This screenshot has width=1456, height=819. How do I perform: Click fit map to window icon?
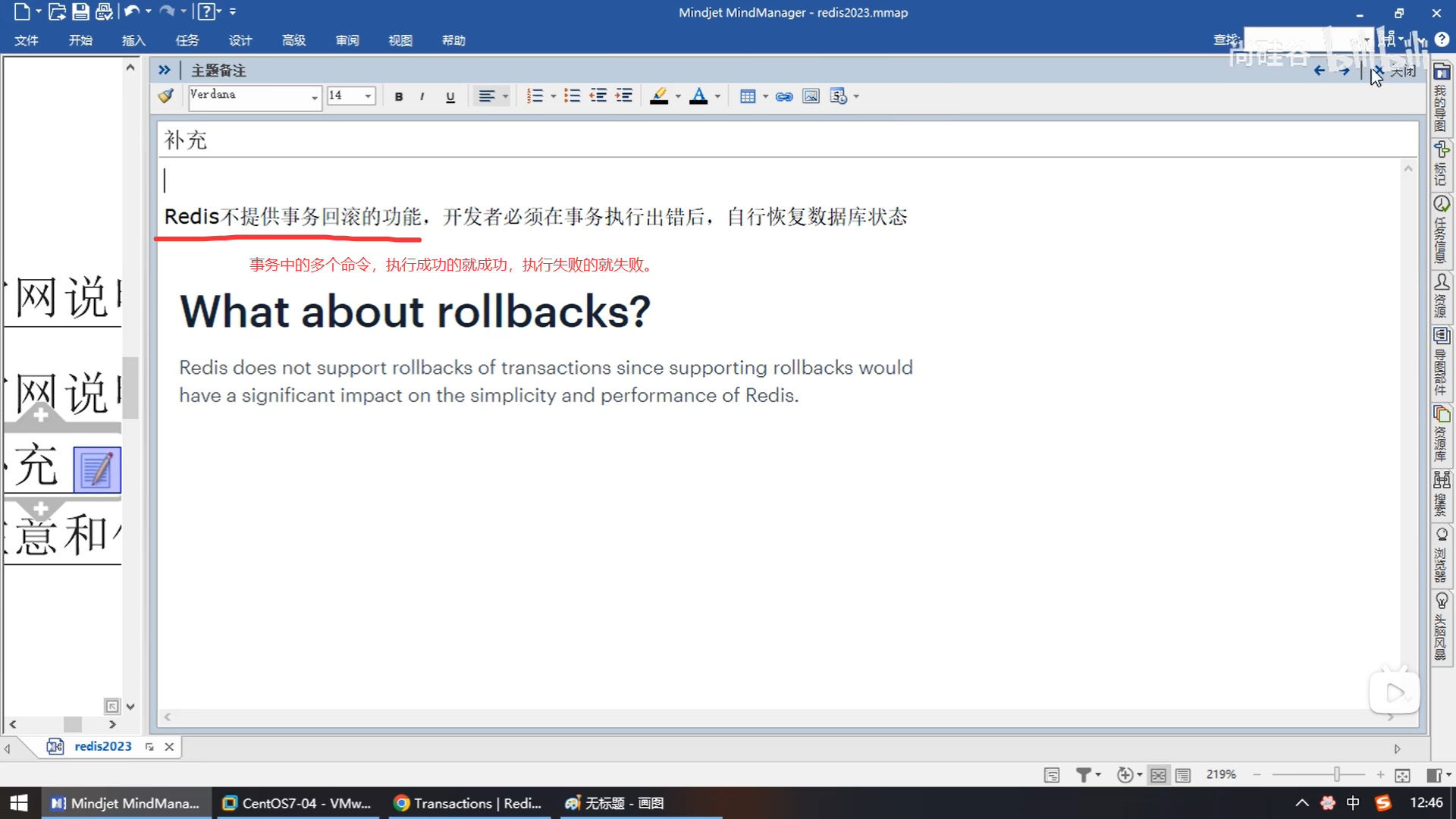point(1402,775)
